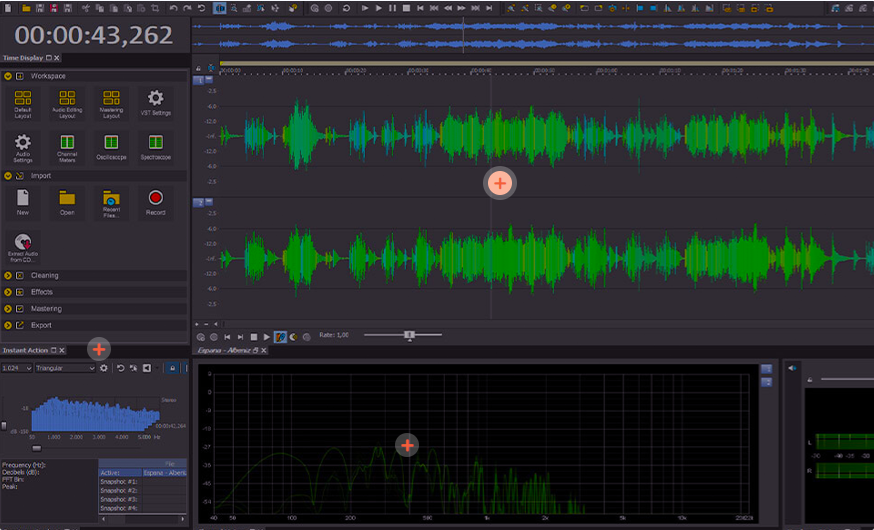Select Snapshot #3 row
The width and height of the screenshot is (874, 530).
tap(142, 499)
